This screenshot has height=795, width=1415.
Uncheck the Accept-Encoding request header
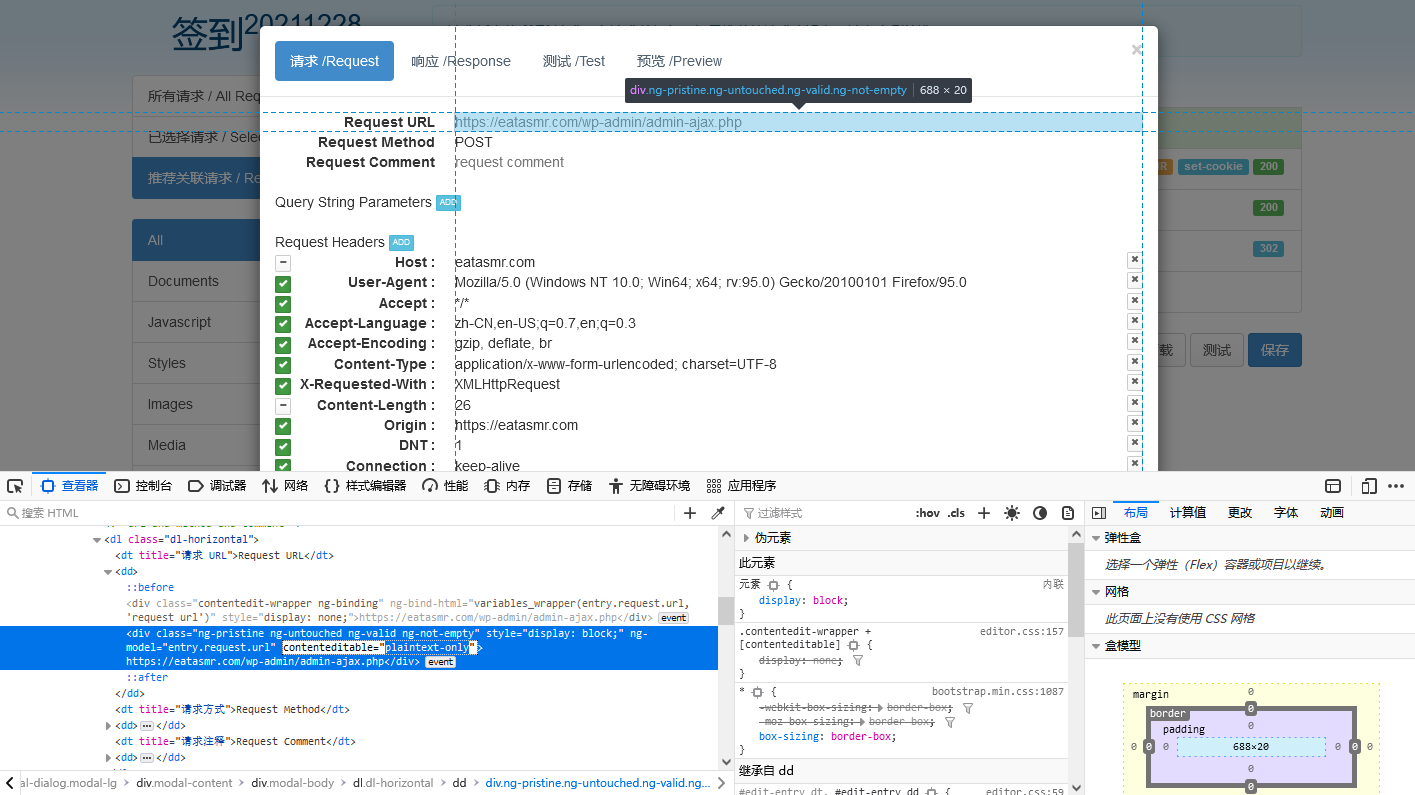[x=282, y=343]
